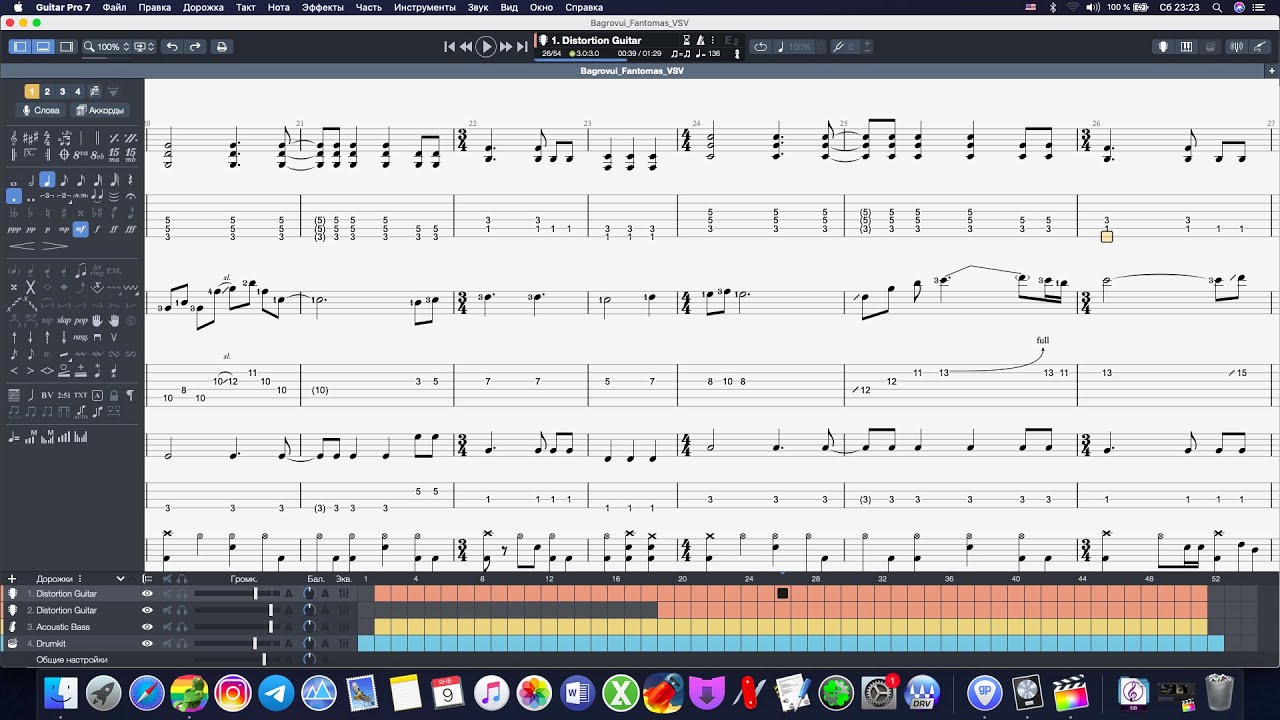
Task: Insert timer marker 2:51
Action: pyautogui.click(x=63, y=395)
